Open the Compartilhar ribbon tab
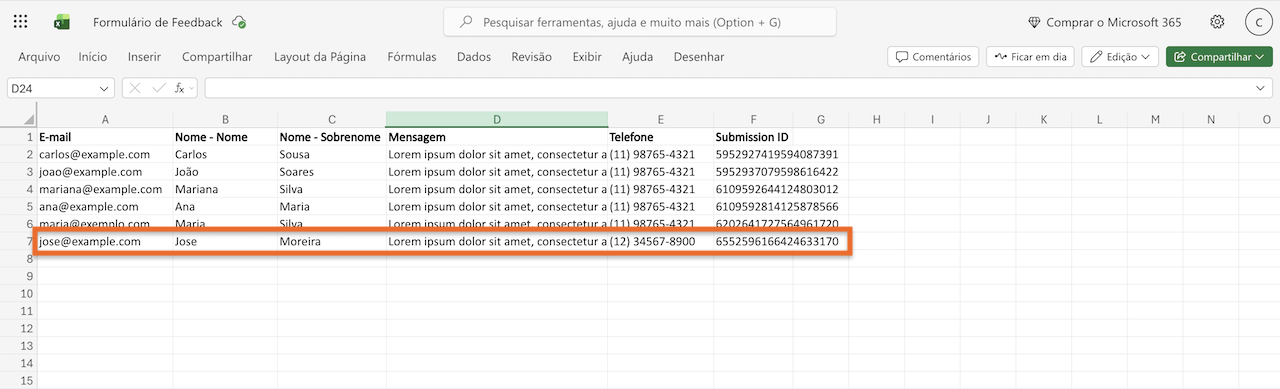 point(217,57)
